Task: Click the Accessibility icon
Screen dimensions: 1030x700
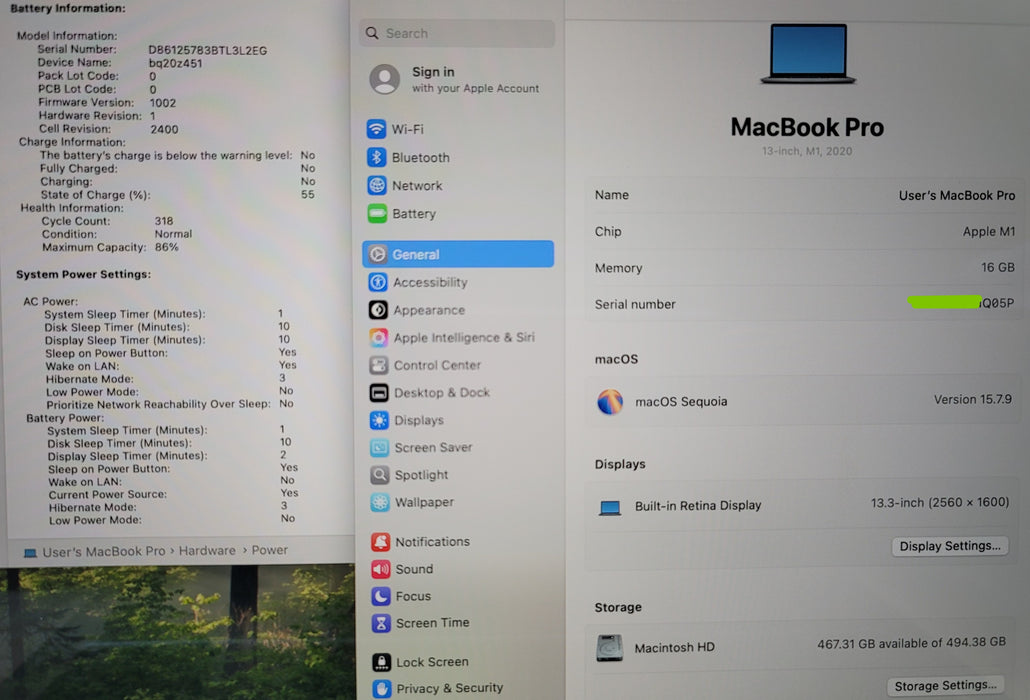Action: click(x=378, y=282)
